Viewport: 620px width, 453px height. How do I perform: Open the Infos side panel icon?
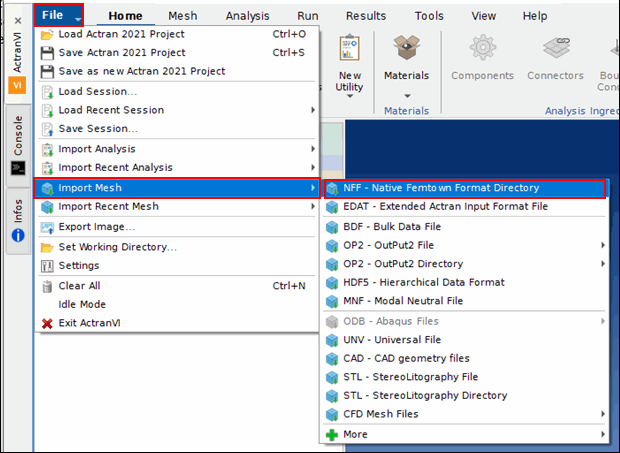point(18,236)
